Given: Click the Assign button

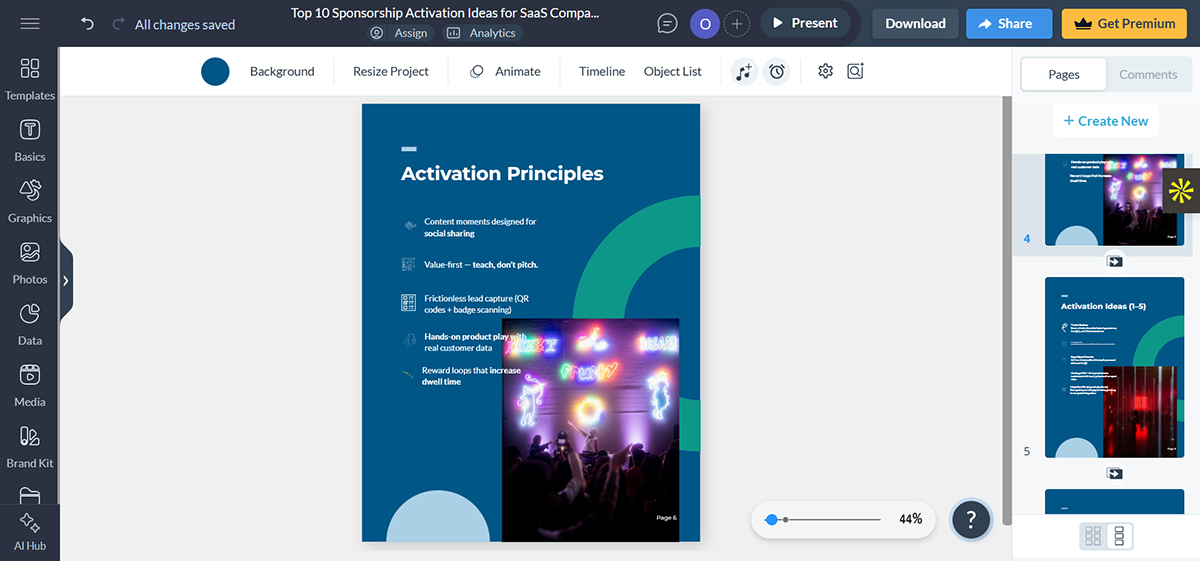Looking at the screenshot, I should click(x=398, y=33).
